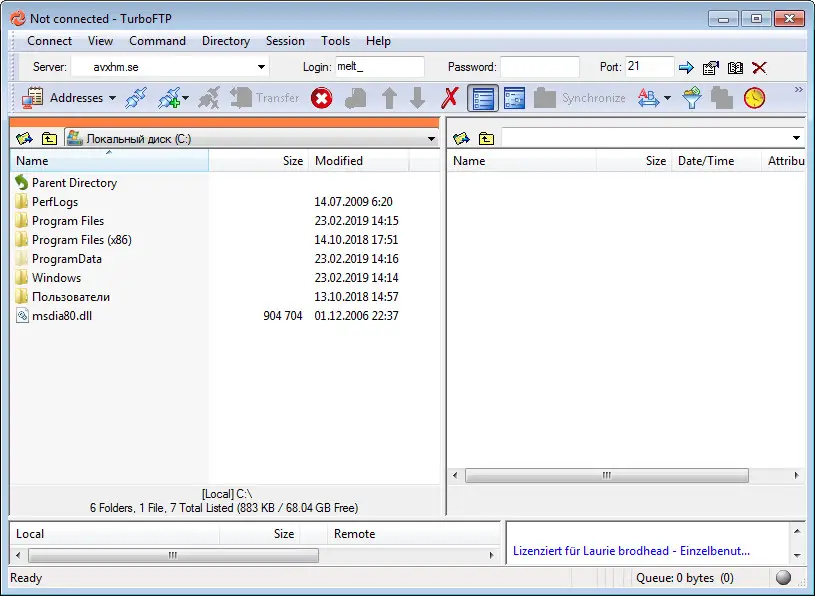Image resolution: width=815 pixels, height=596 pixels.
Task: Open the Directory menu
Action: click(x=226, y=41)
